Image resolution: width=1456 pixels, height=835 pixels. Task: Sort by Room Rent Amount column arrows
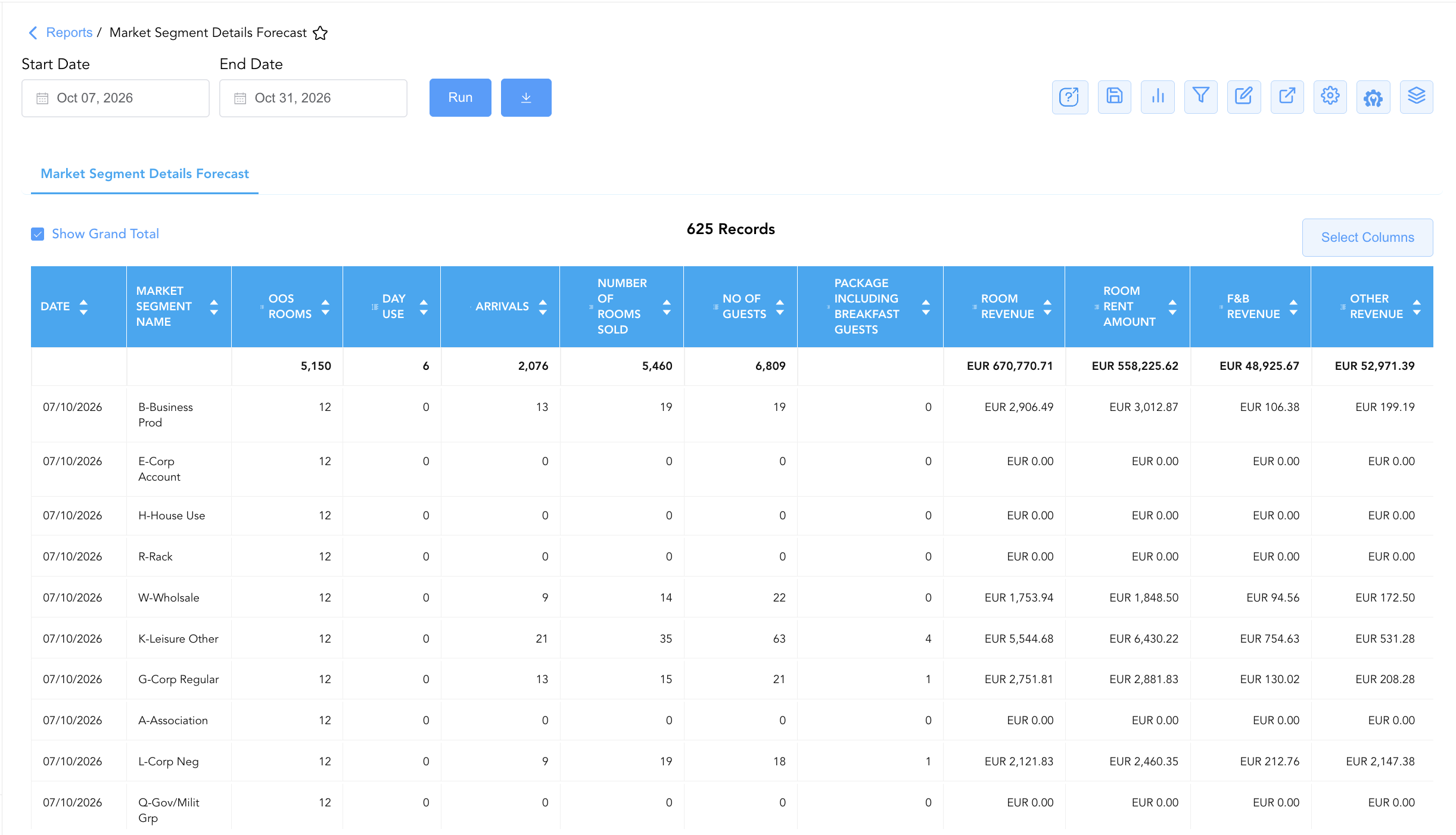point(1172,307)
